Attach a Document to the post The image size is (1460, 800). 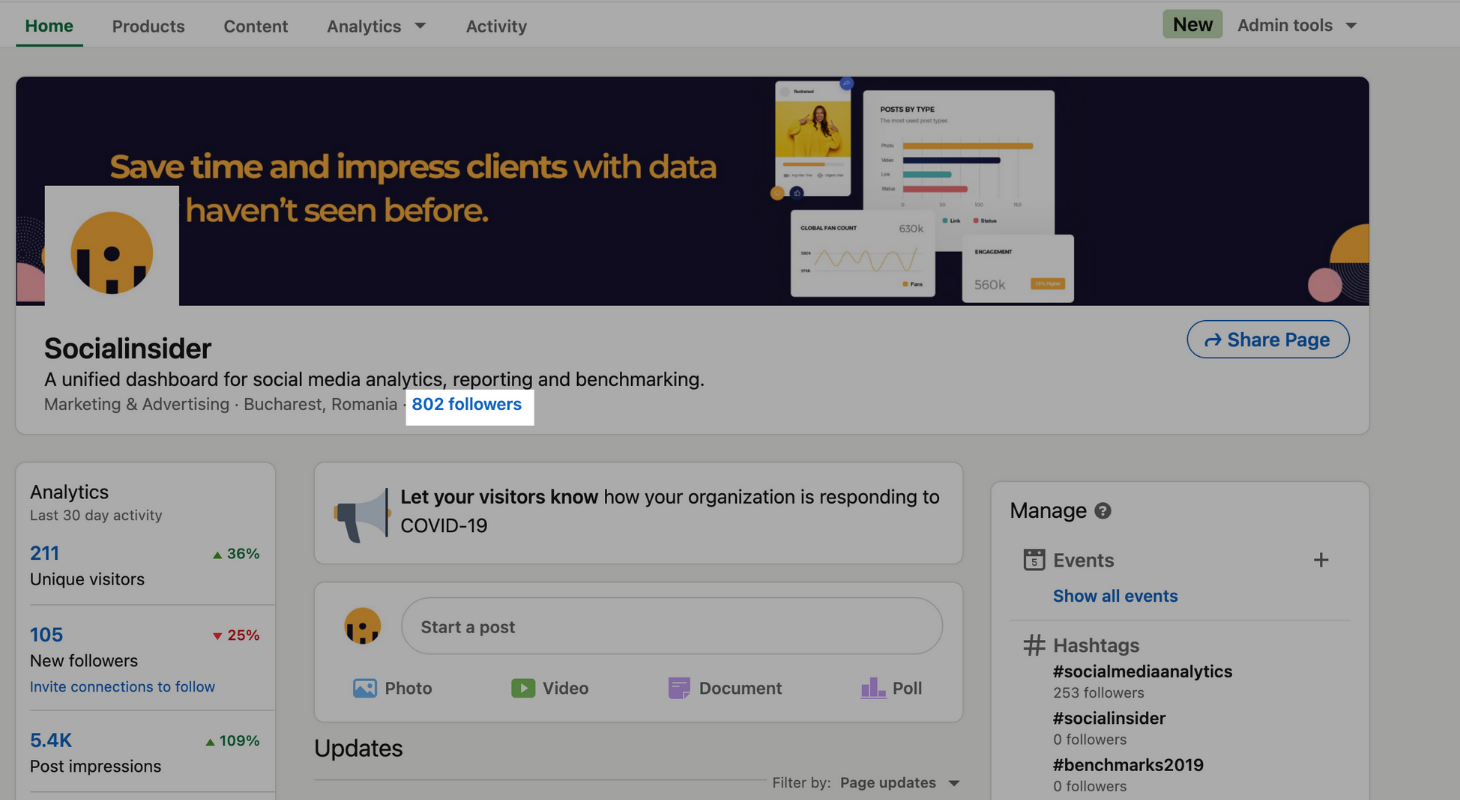coord(725,688)
